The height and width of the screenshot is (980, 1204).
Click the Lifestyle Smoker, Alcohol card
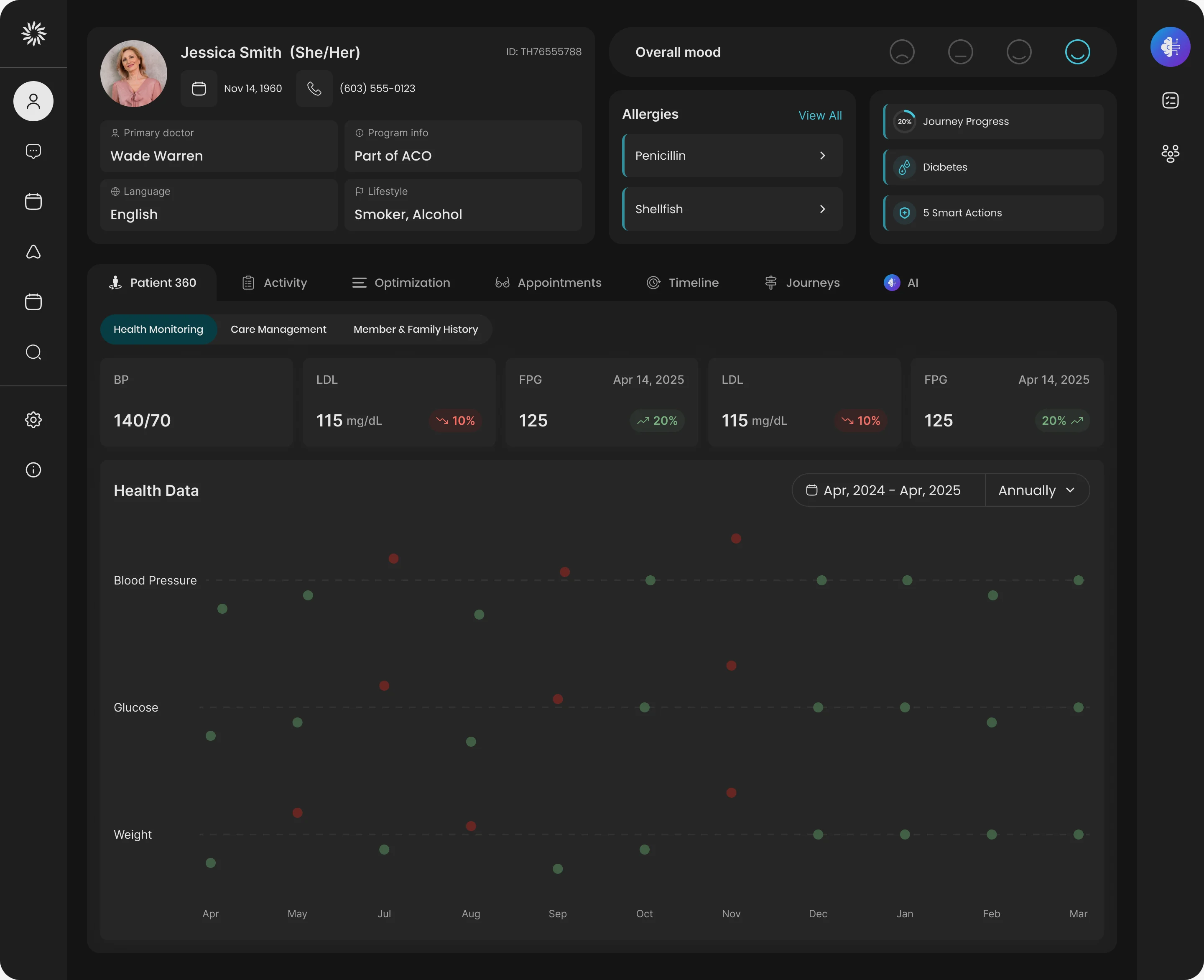tap(463, 205)
